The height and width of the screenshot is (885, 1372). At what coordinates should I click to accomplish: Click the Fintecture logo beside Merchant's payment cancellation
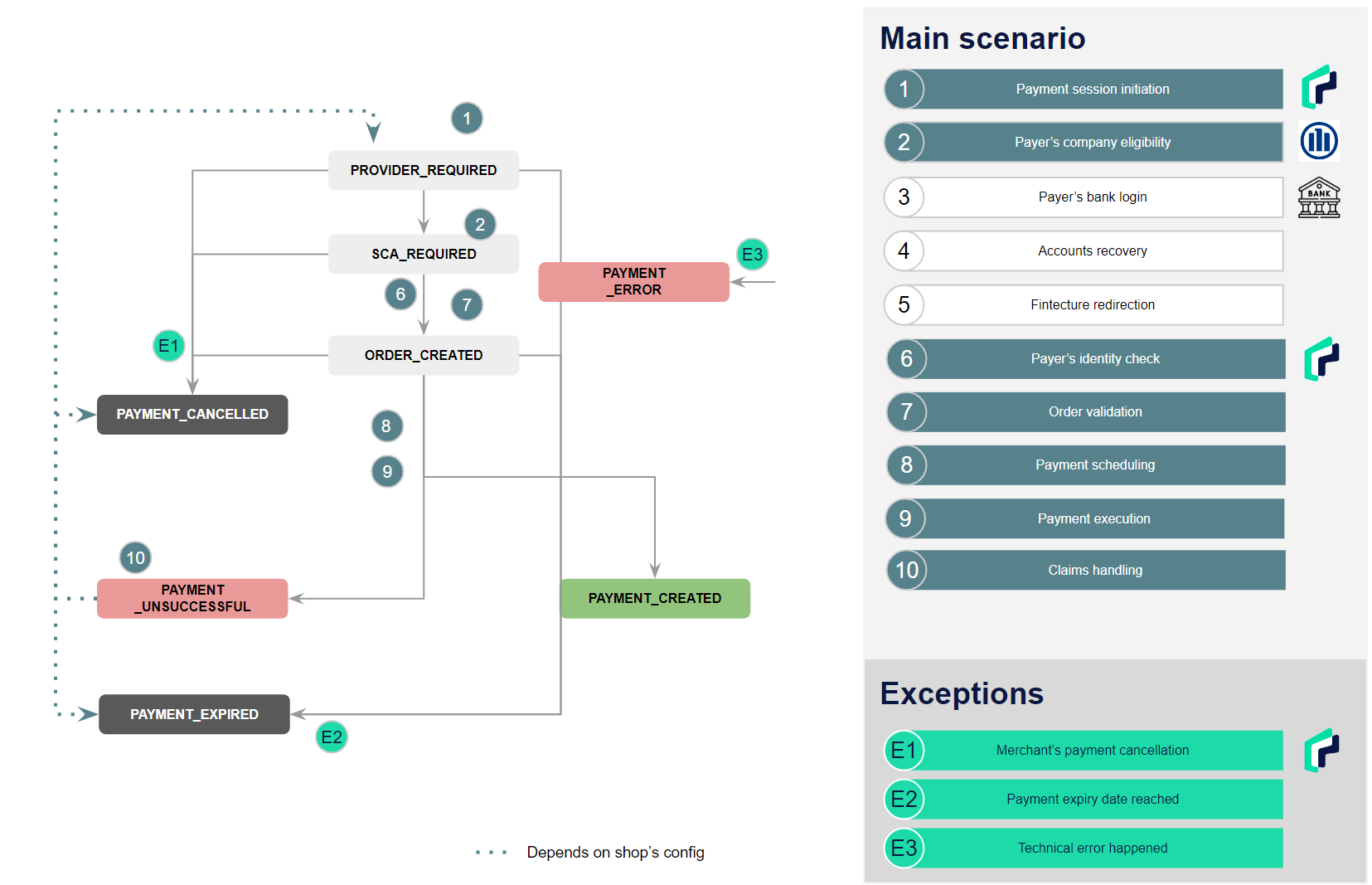pos(1321,751)
